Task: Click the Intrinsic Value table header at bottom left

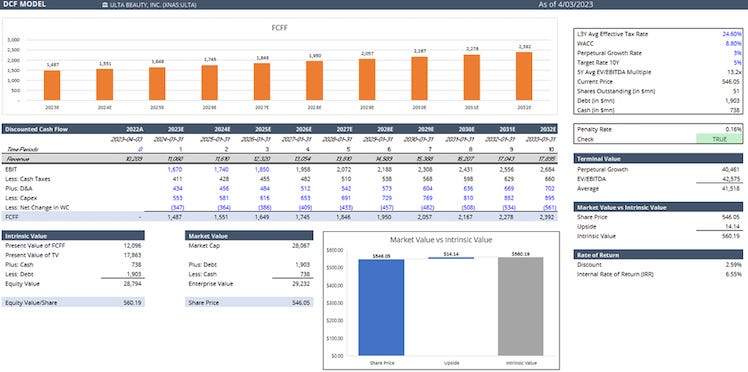Action: (x=73, y=236)
